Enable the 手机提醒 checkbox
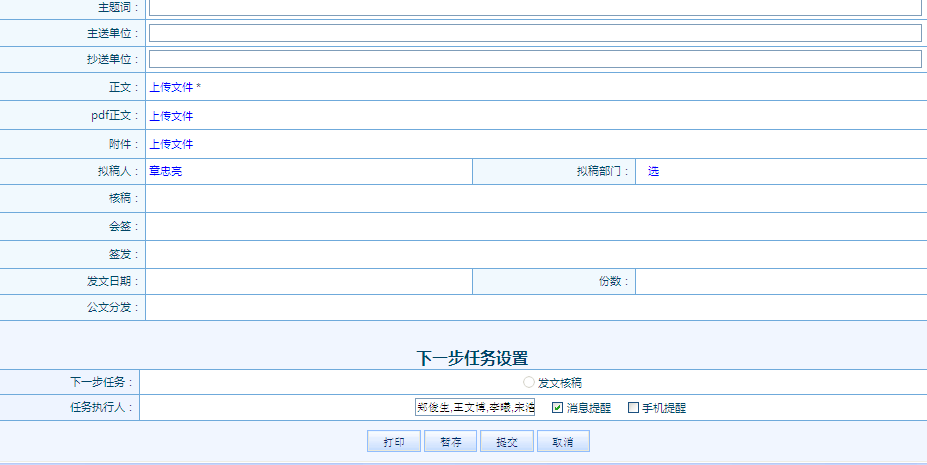This screenshot has height=465, width=927. (x=633, y=408)
